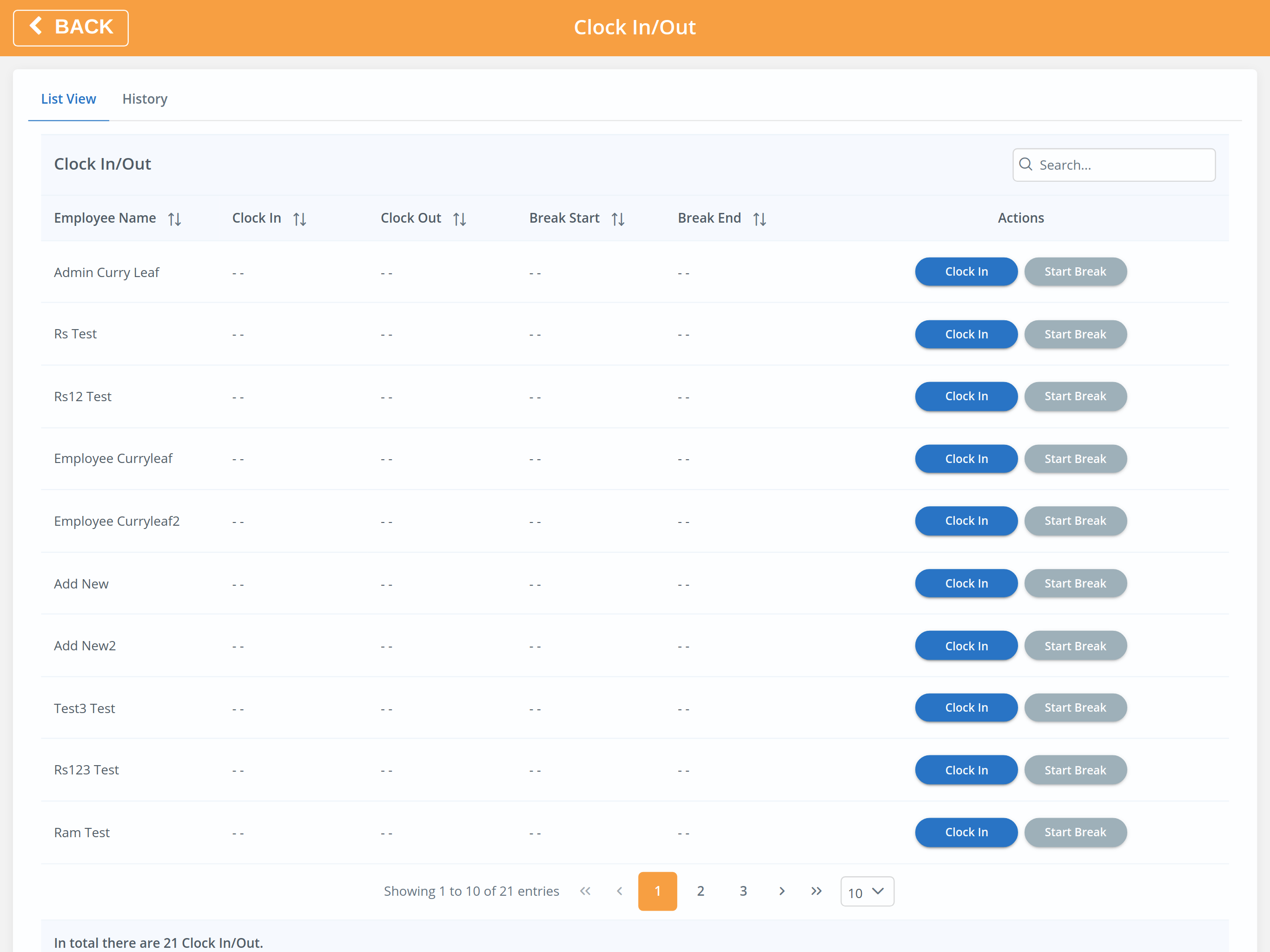Select the Rs123 Test name cell
Image resolution: width=1270 pixels, height=952 pixels.
click(86, 770)
